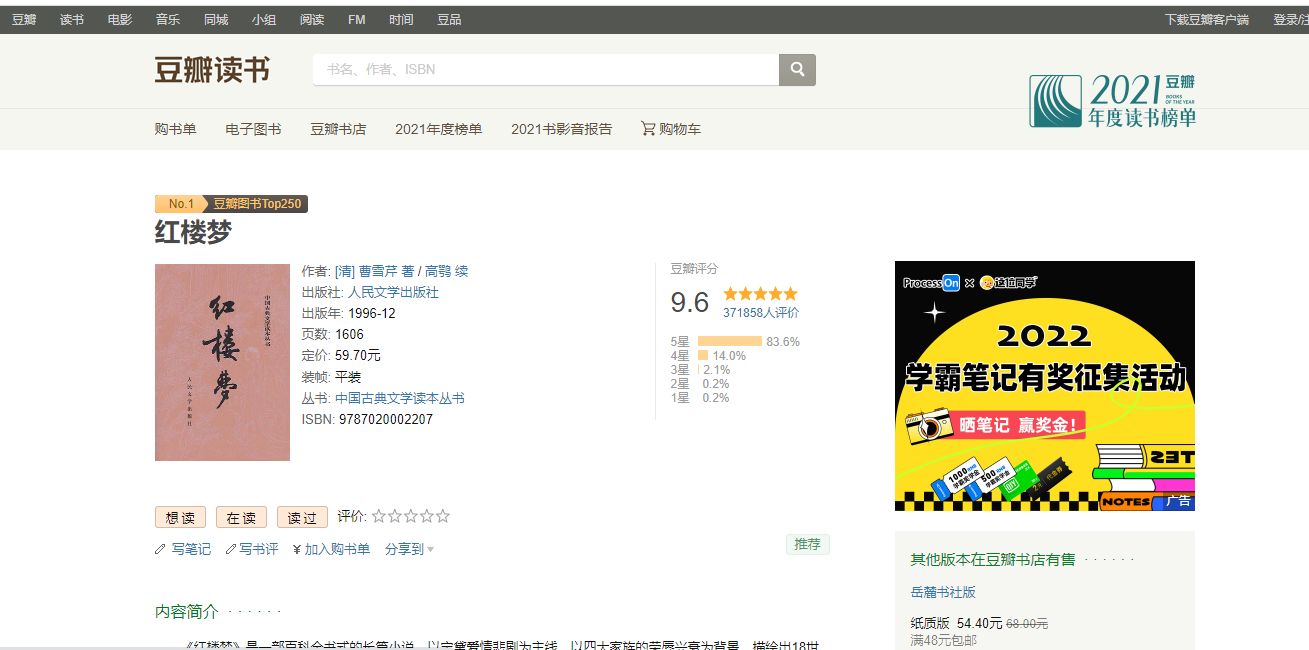
Task: Focus the 书名、作者、ISBN search box
Action: point(546,69)
